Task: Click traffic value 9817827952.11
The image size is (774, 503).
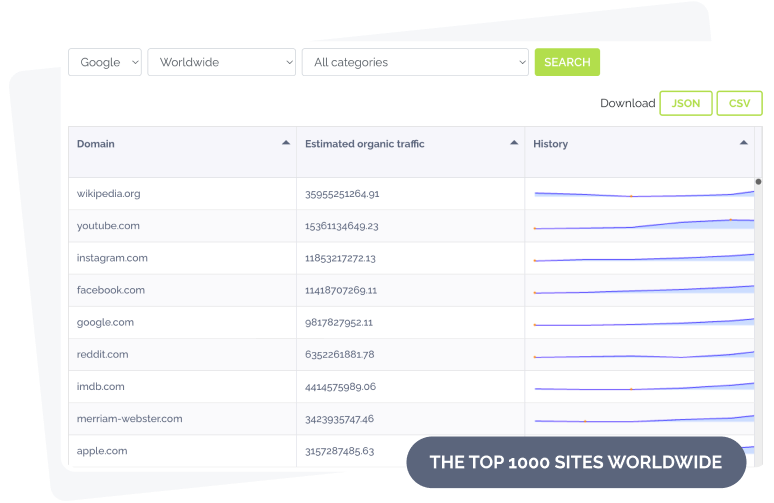Action: (339, 322)
